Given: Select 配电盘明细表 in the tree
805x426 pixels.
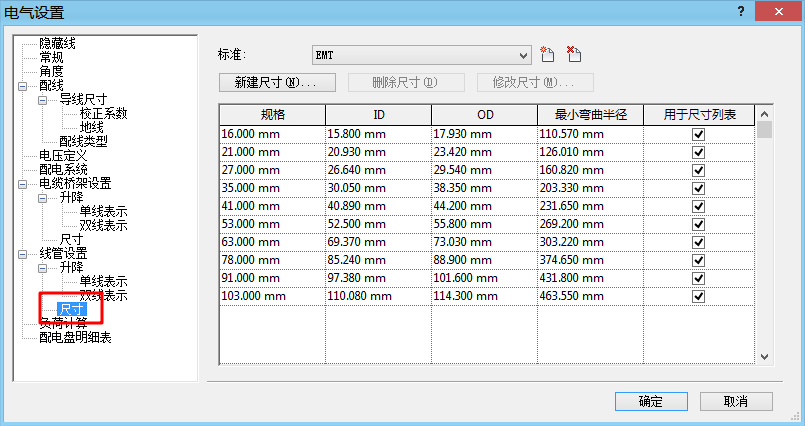Looking at the screenshot, I should (75, 338).
